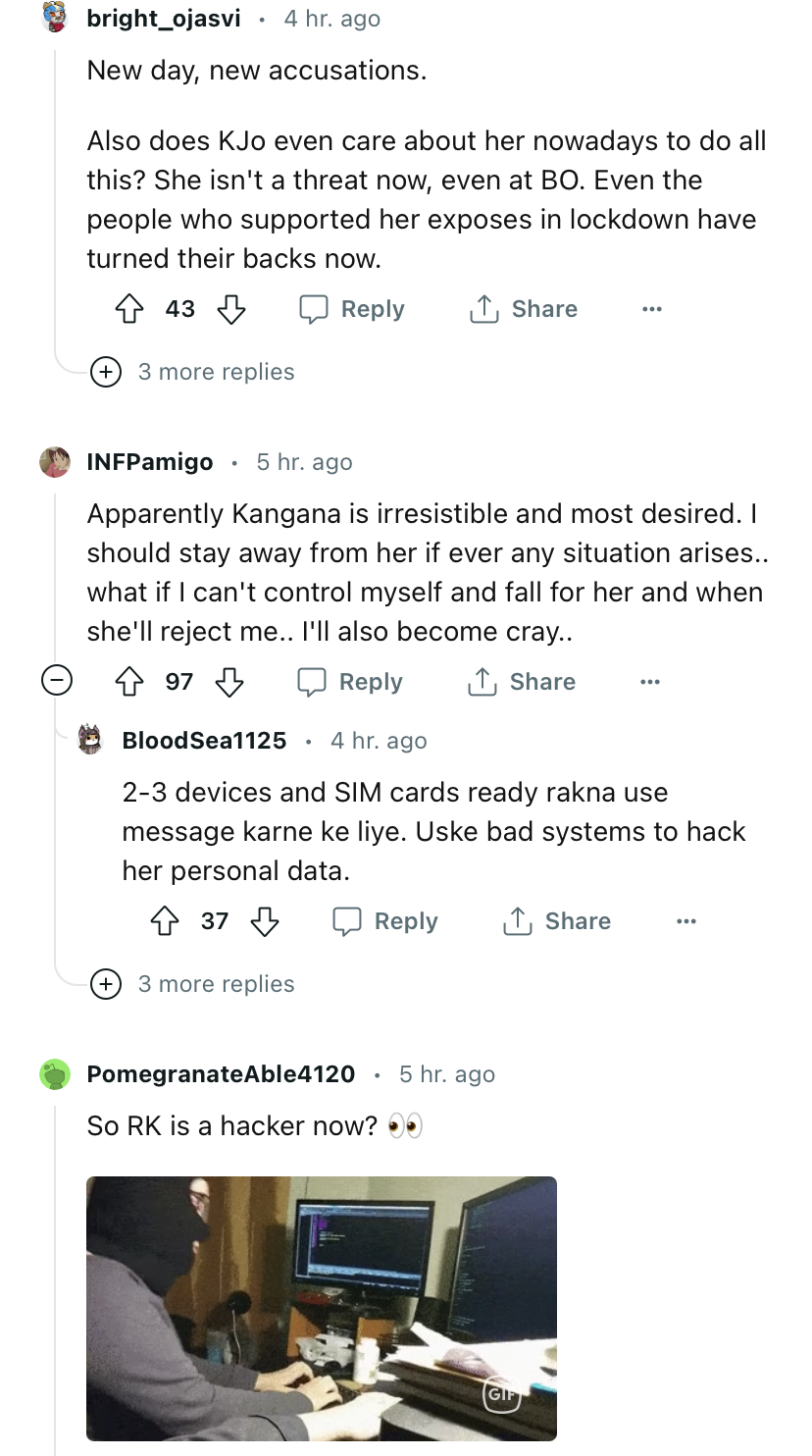Open more options on BloodSea1125's reply
This screenshot has width=812, height=1456.
(x=686, y=921)
